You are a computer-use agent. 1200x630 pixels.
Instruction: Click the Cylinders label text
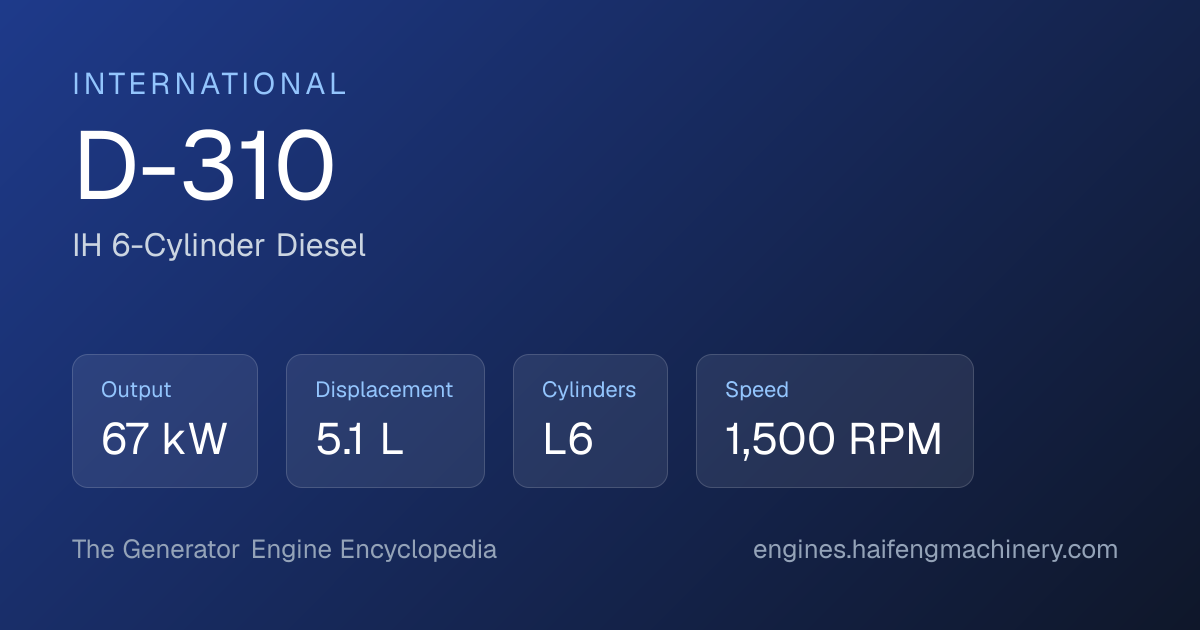point(589,390)
